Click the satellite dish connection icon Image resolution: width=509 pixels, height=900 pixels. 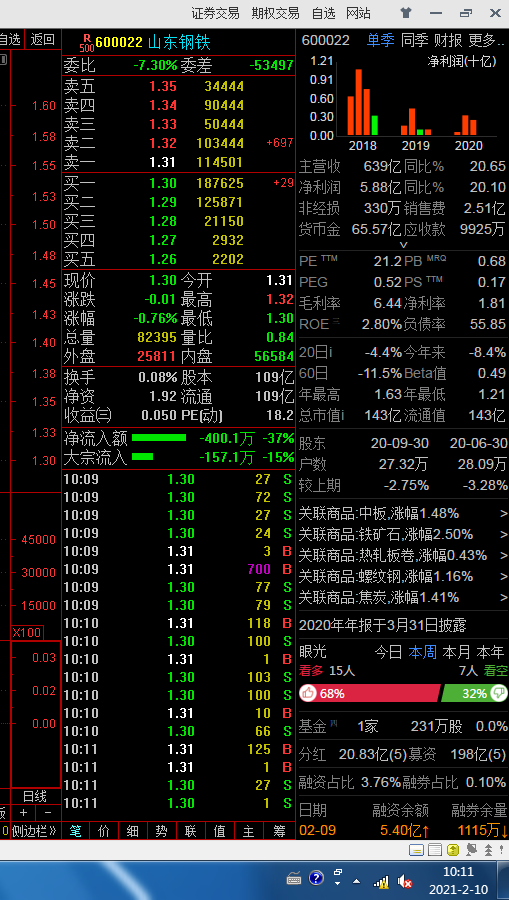click(471, 850)
